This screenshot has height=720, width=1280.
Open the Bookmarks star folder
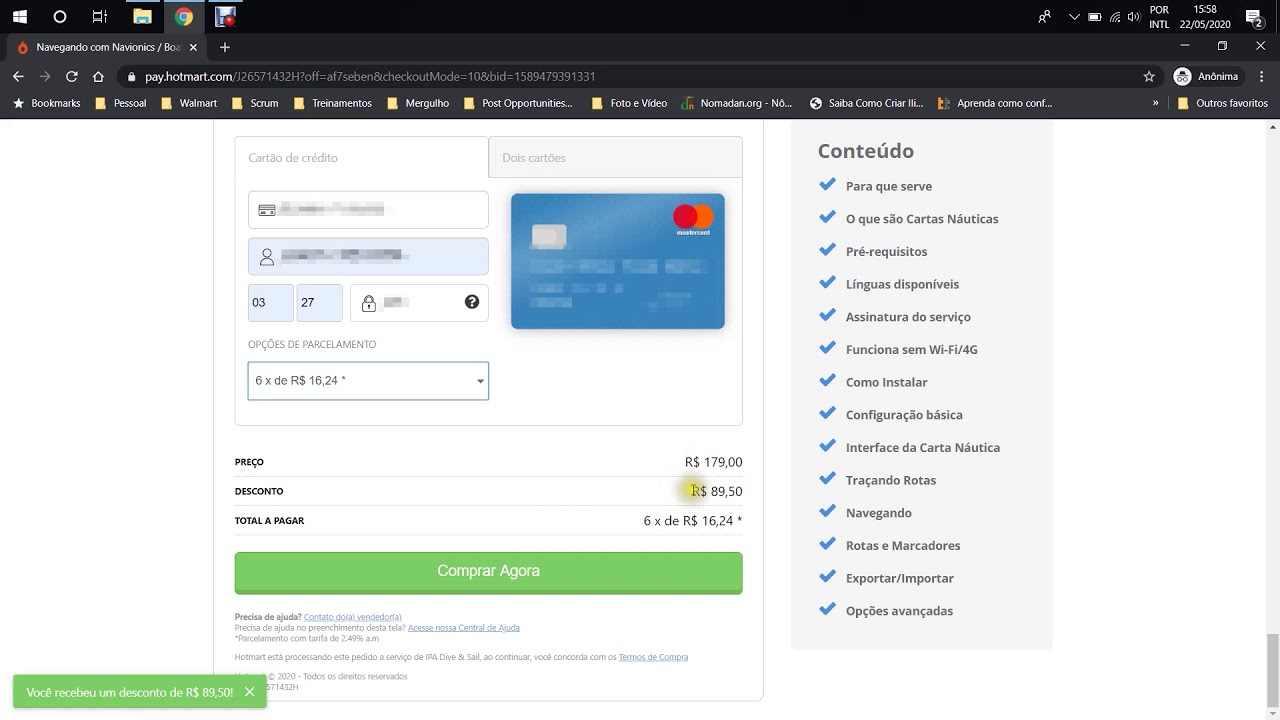point(46,103)
